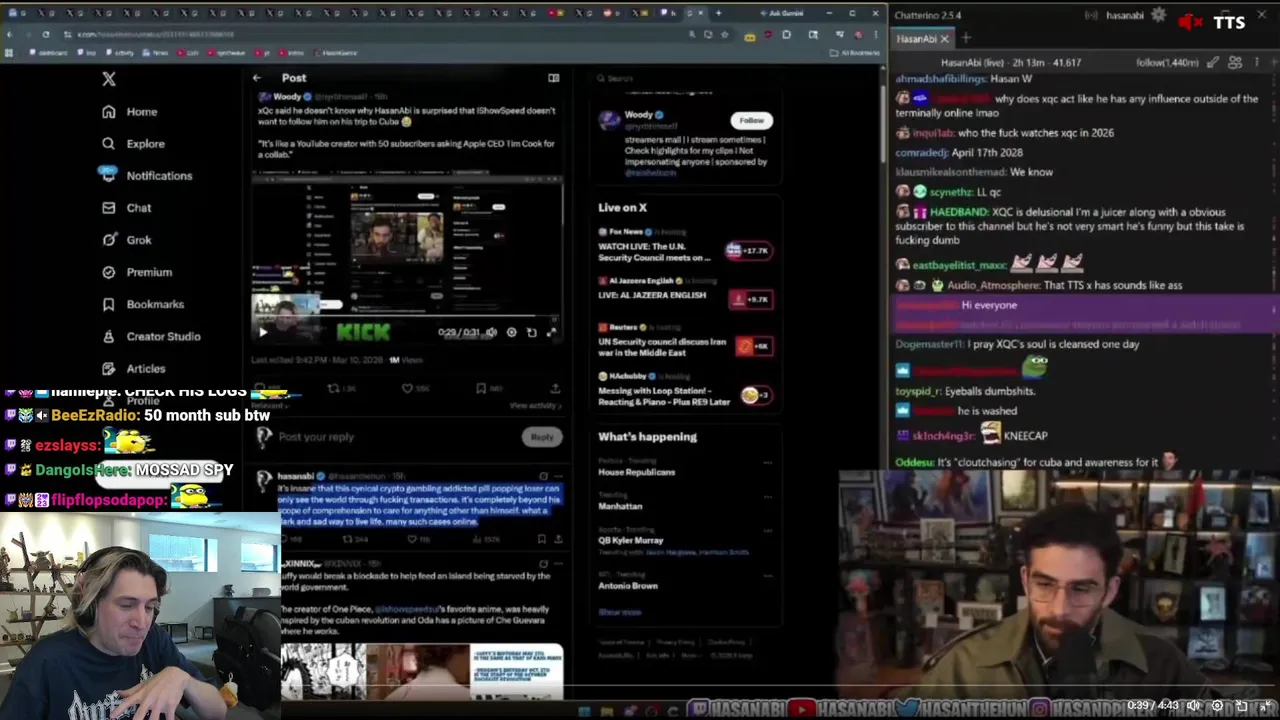Open more options for House Republicans trend
Viewport: 1280px width, 720px height.
[x=768, y=463]
